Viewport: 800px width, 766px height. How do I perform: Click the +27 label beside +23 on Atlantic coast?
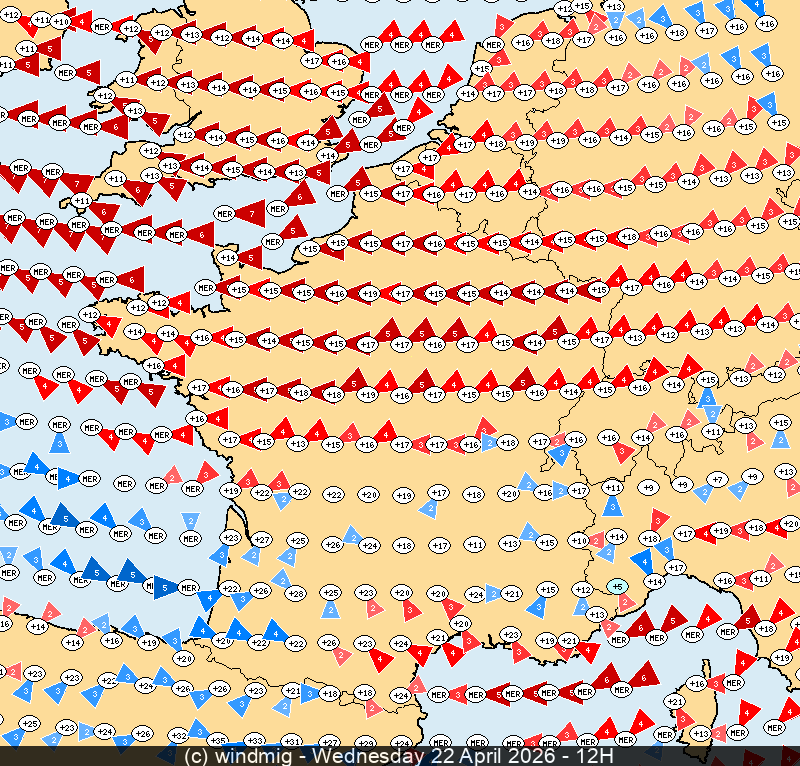(263, 540)
